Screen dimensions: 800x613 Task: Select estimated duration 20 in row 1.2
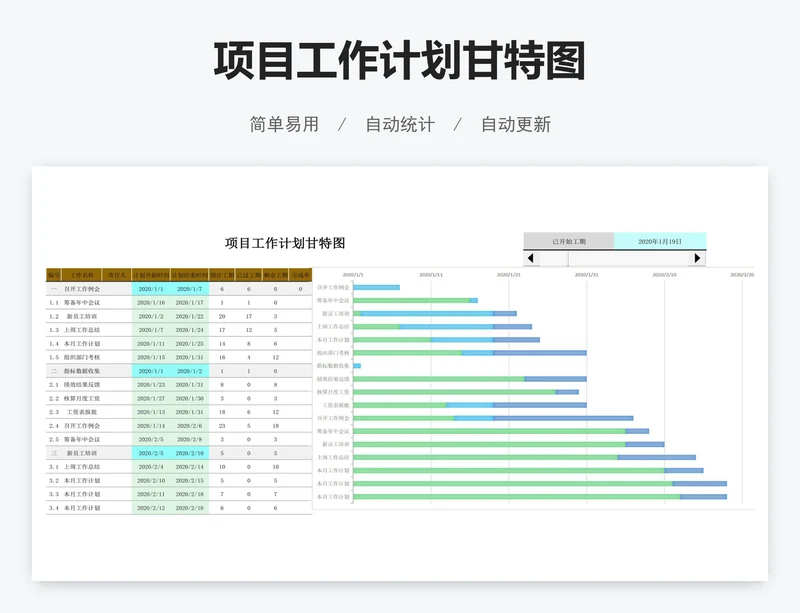tap(222, 316)
